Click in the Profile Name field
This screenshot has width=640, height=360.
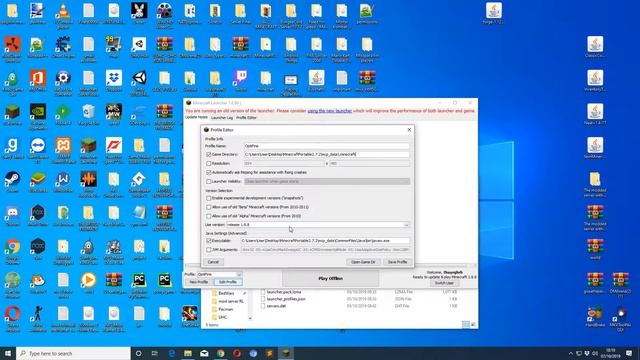coord(327,146)
